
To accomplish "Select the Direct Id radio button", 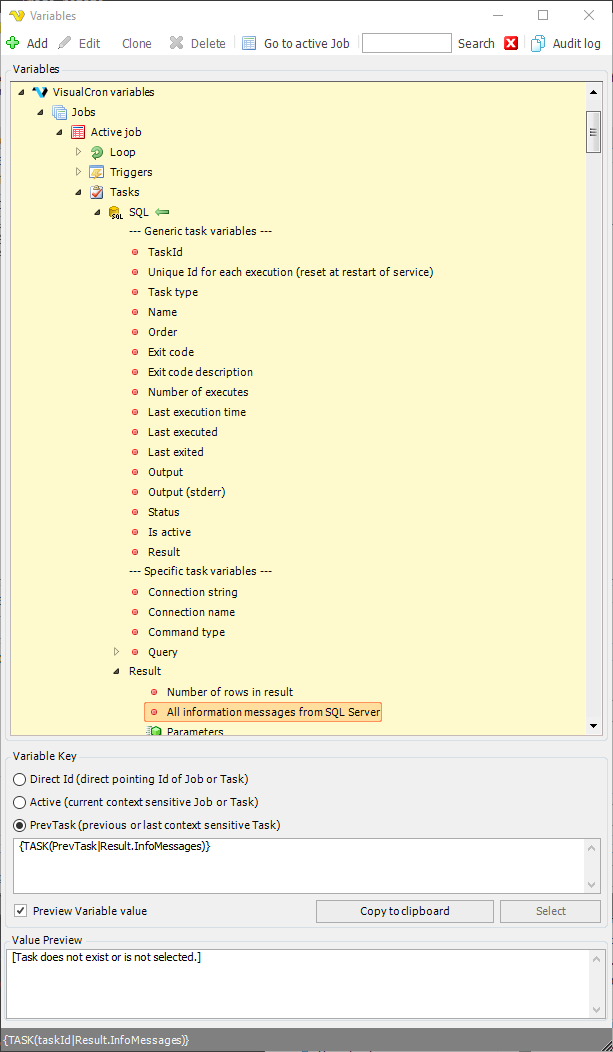I will (x=19, y=779).
